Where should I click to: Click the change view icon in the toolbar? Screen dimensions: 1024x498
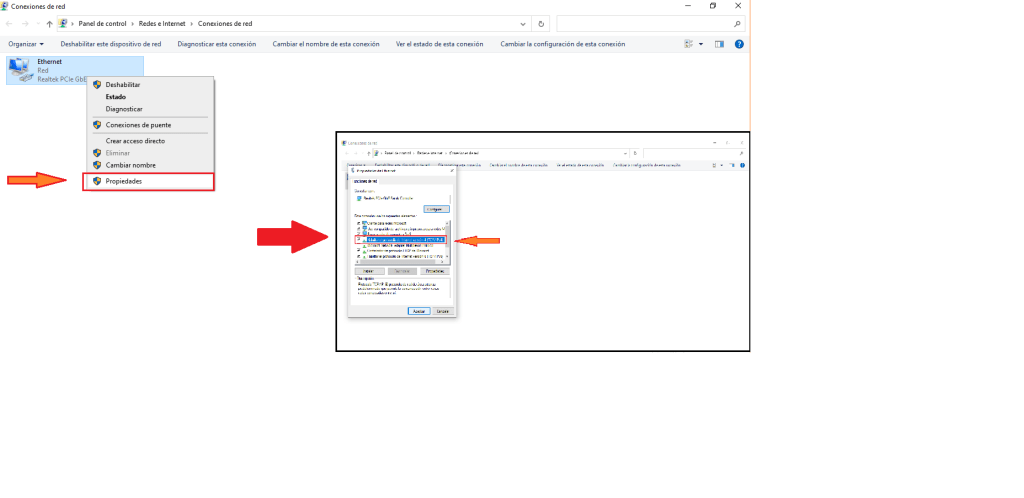tap(689, 44)
